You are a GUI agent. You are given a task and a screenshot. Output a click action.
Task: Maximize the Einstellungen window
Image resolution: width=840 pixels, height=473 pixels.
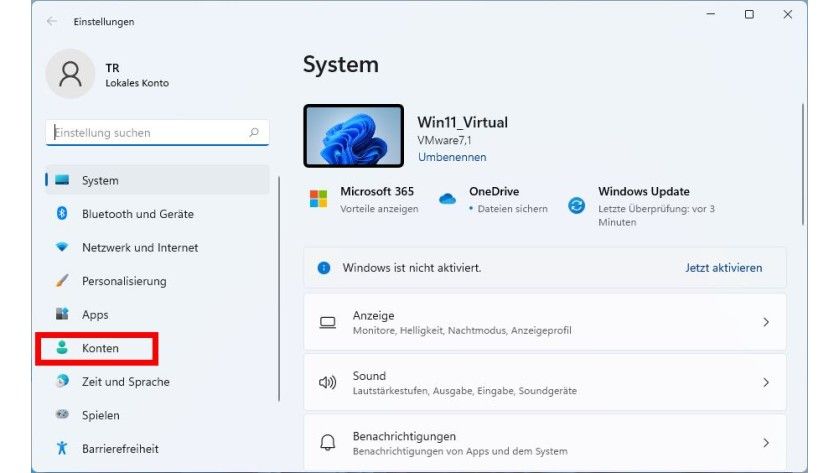coord(749,14)
